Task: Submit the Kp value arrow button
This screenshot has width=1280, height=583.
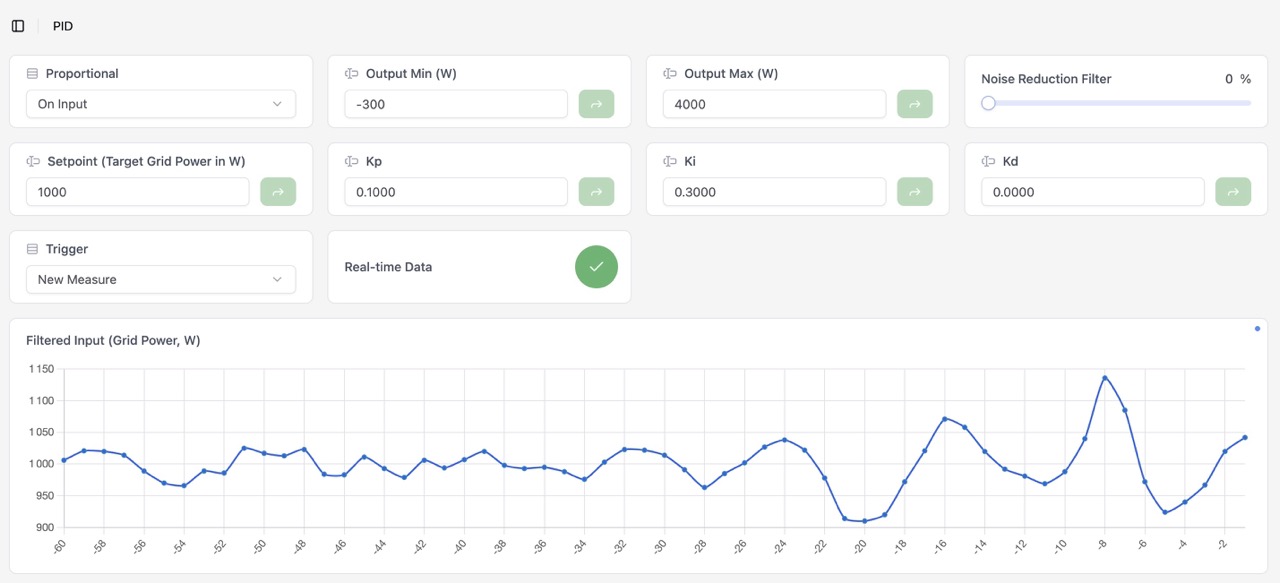Action: (x=597, y=192)
